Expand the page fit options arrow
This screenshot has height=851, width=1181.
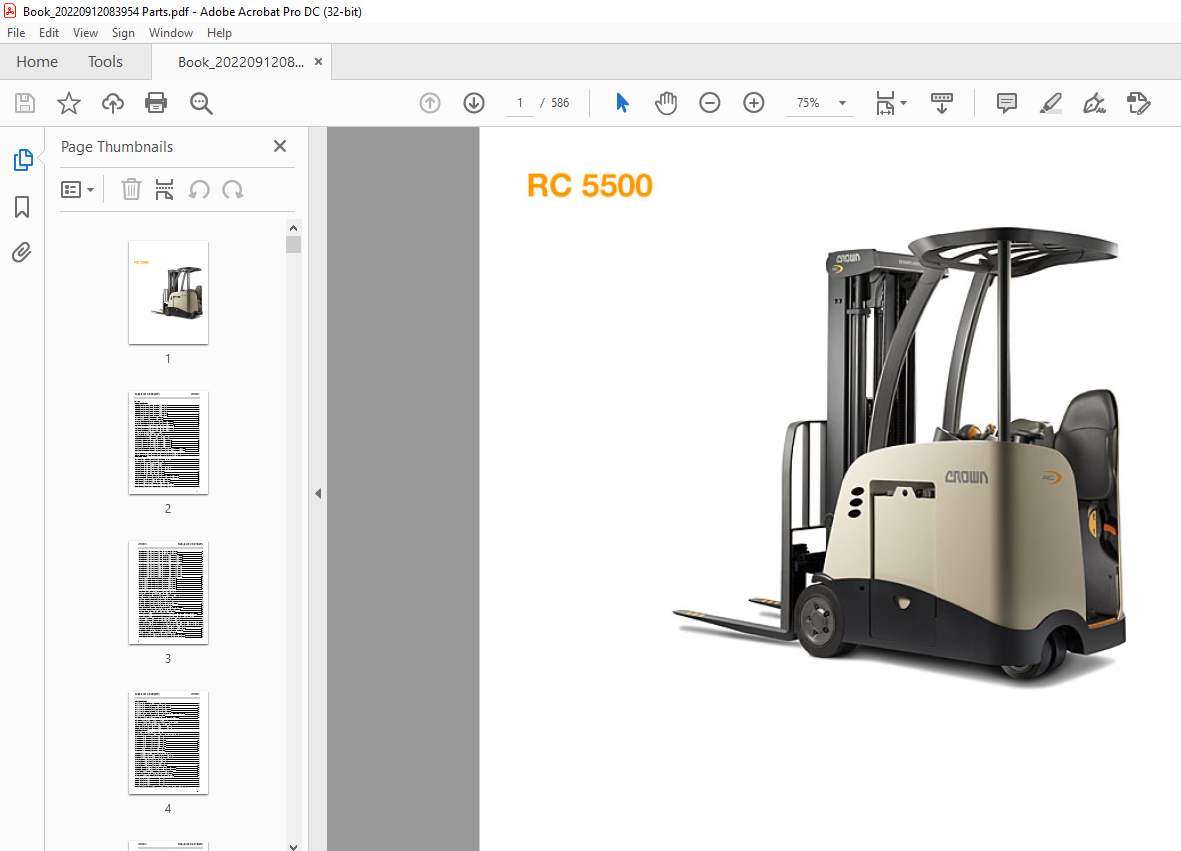point(904,103)
